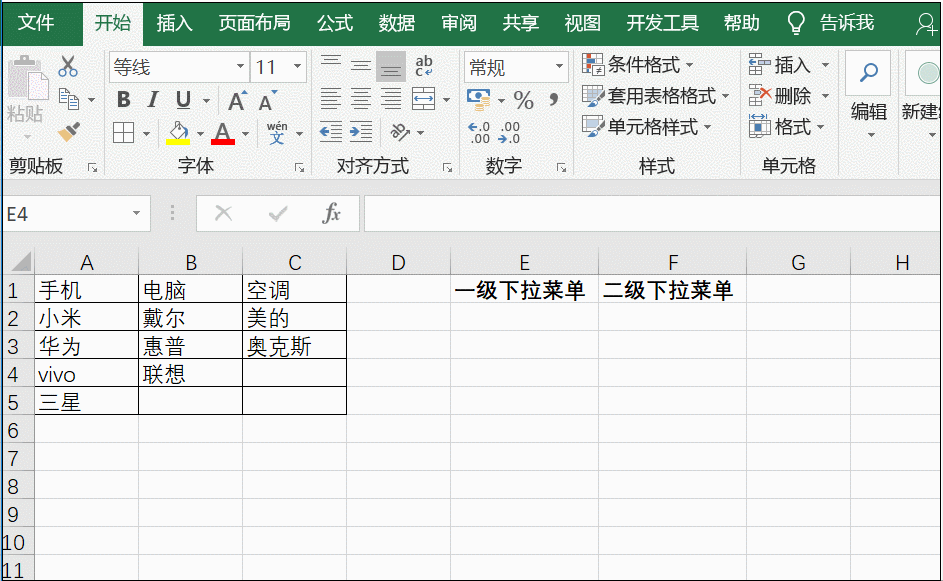943x581 pixels.
Task: Open alignment group dialog launcher
Action: click(x=447, y=168)
